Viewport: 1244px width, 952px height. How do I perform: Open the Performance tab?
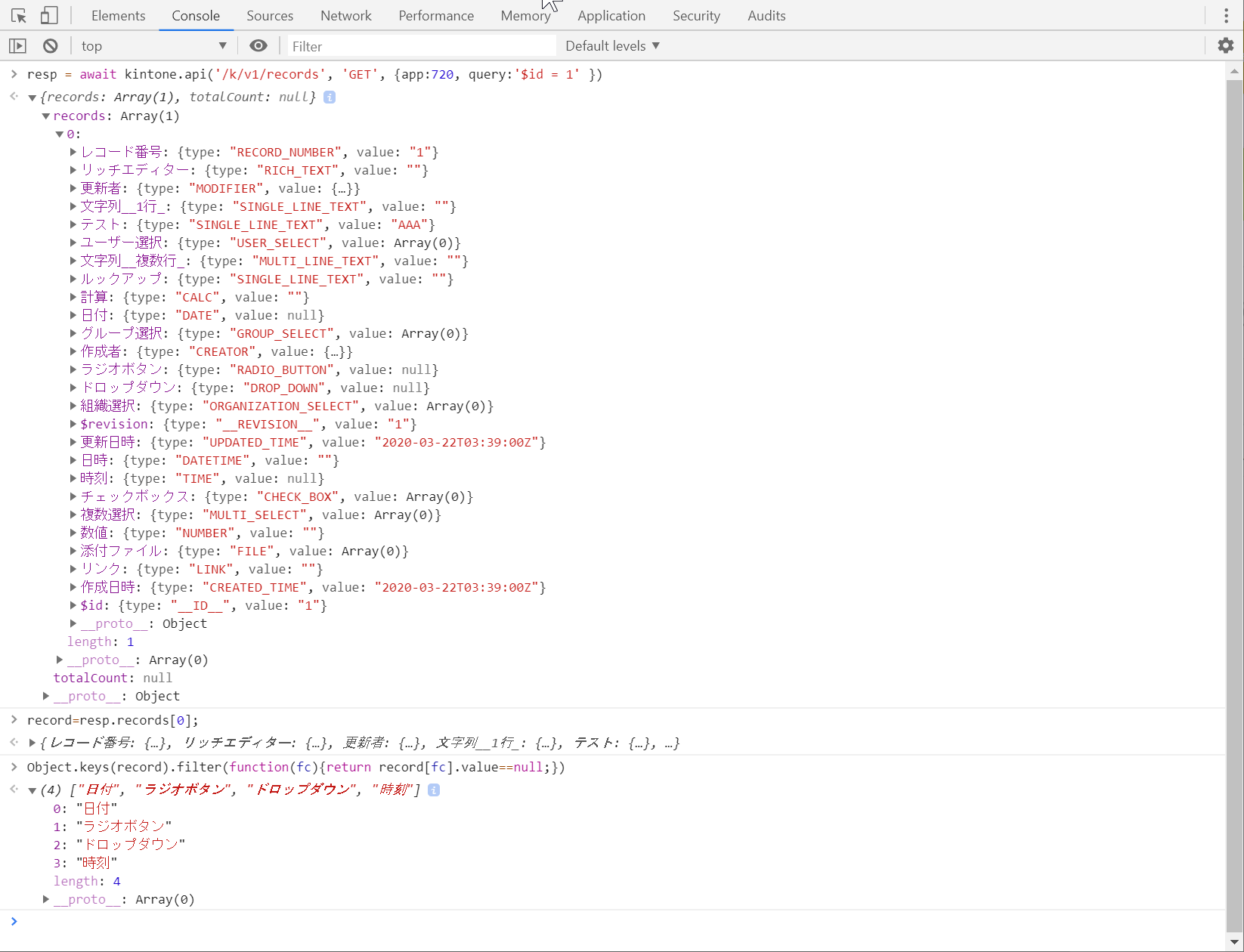point(436,15)
